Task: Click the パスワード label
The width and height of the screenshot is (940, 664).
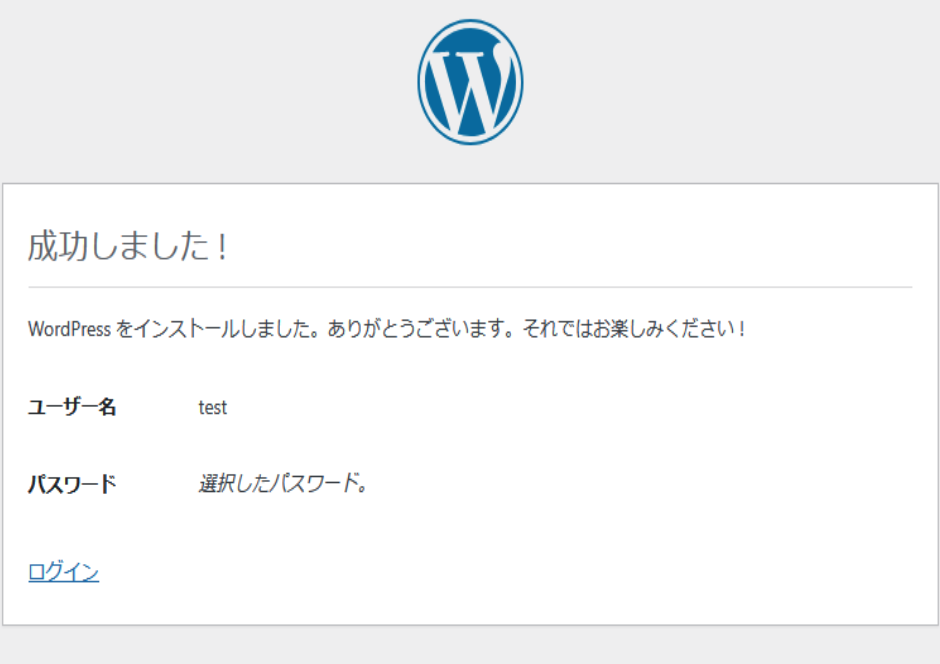Action: click(72, 485)
